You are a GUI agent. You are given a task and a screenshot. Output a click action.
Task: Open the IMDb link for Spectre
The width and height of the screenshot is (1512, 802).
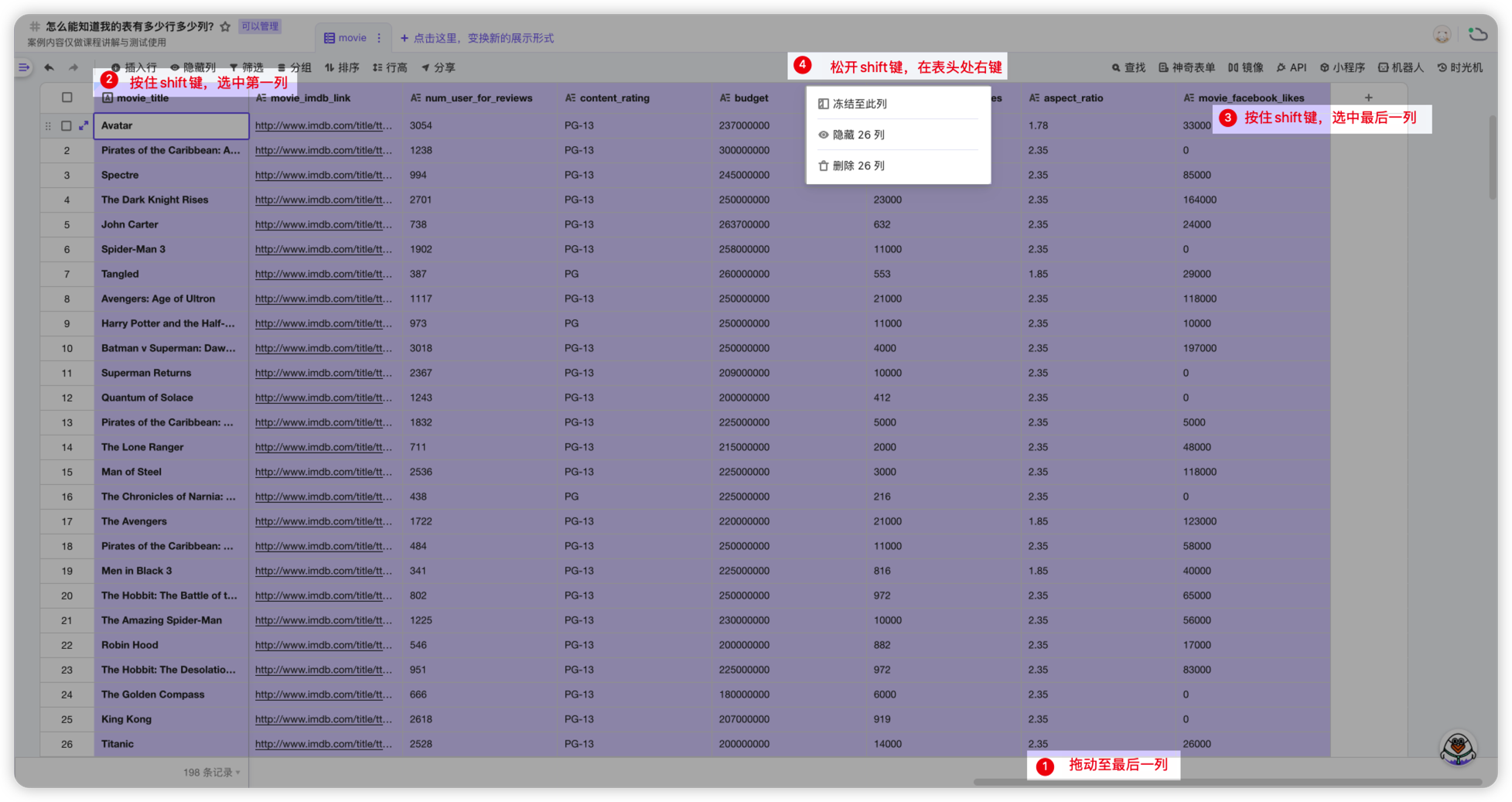point(323,175)
